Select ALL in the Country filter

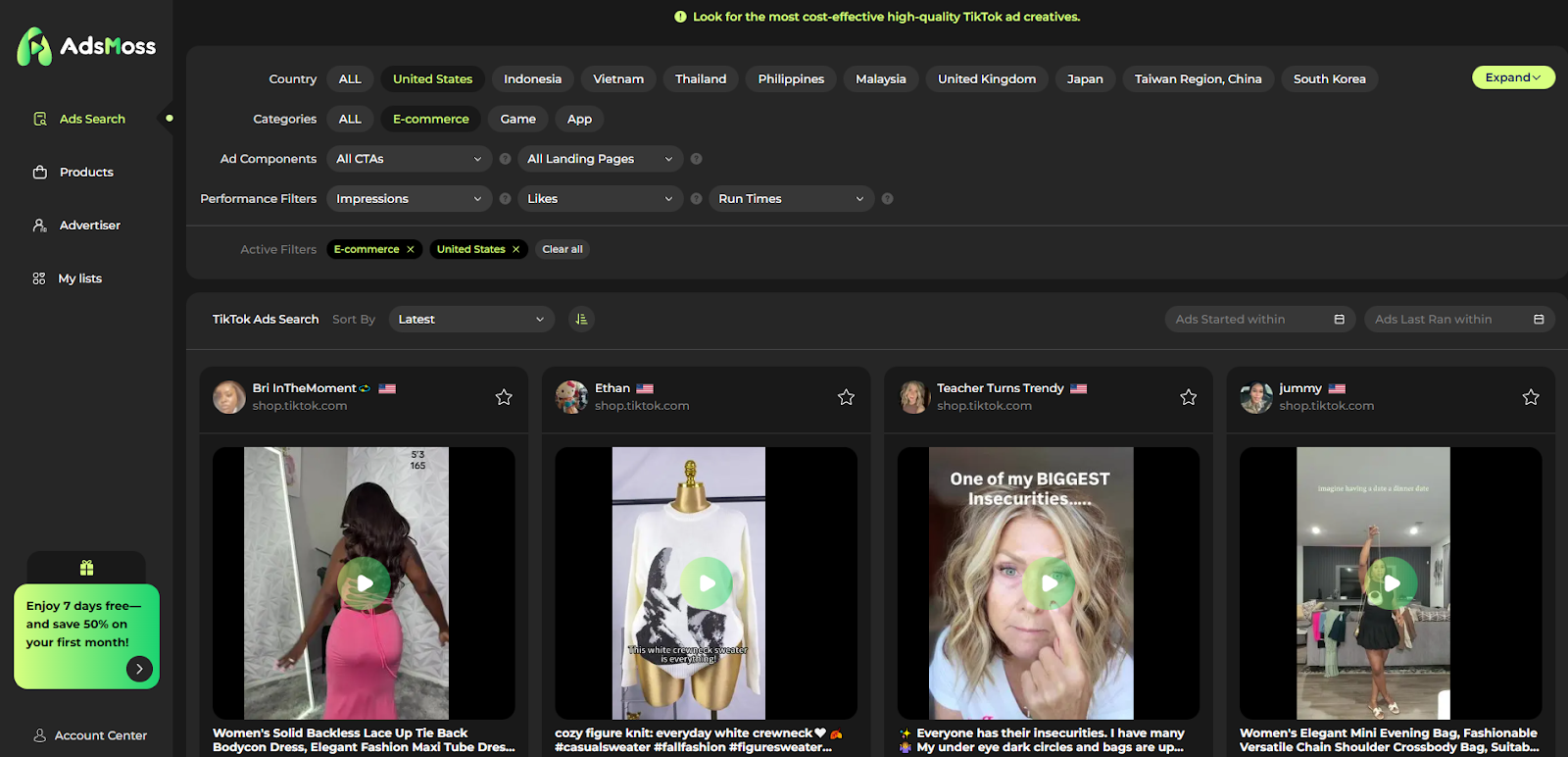click(x=350, y=79)
